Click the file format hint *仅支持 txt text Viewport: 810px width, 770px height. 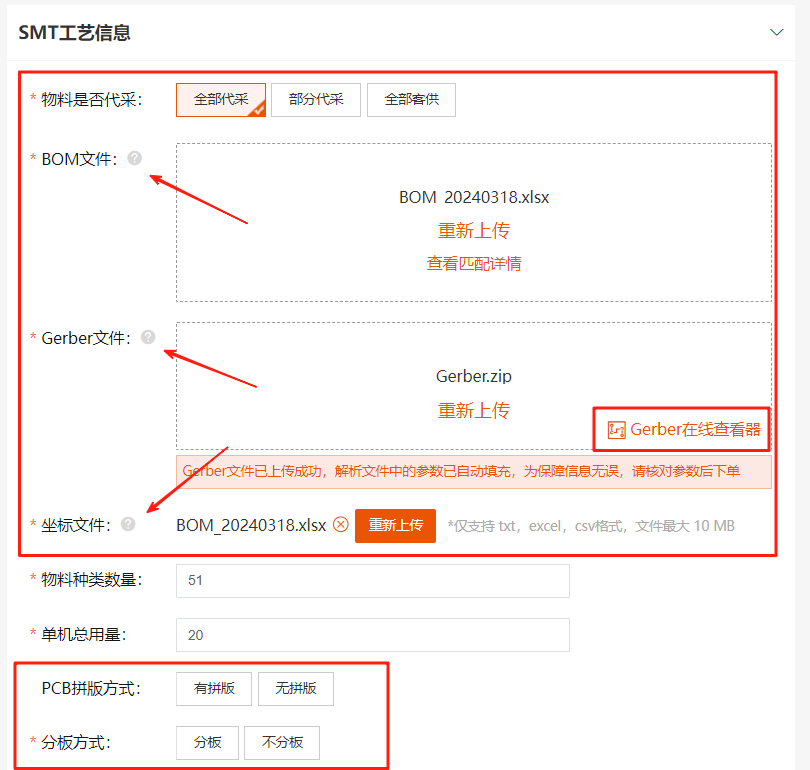point(591,526)
